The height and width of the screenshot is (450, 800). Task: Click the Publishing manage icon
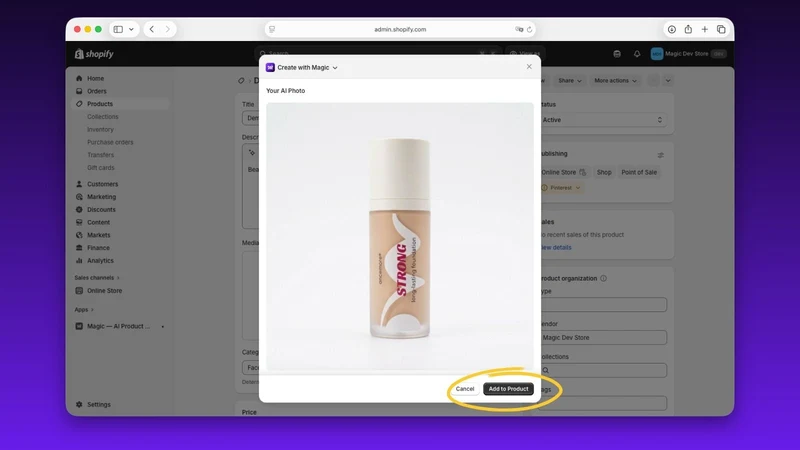[x=661, y=155]
